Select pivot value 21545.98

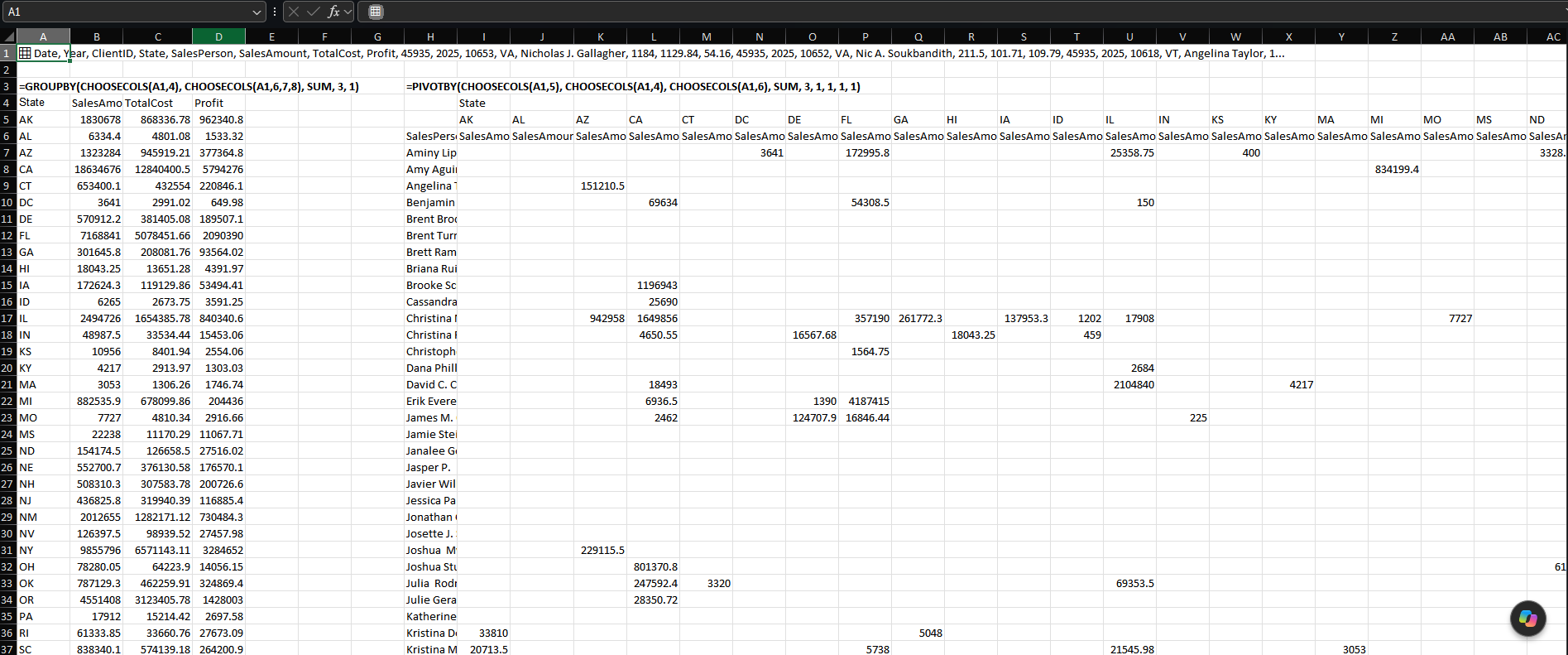[x=1129, y=648]
